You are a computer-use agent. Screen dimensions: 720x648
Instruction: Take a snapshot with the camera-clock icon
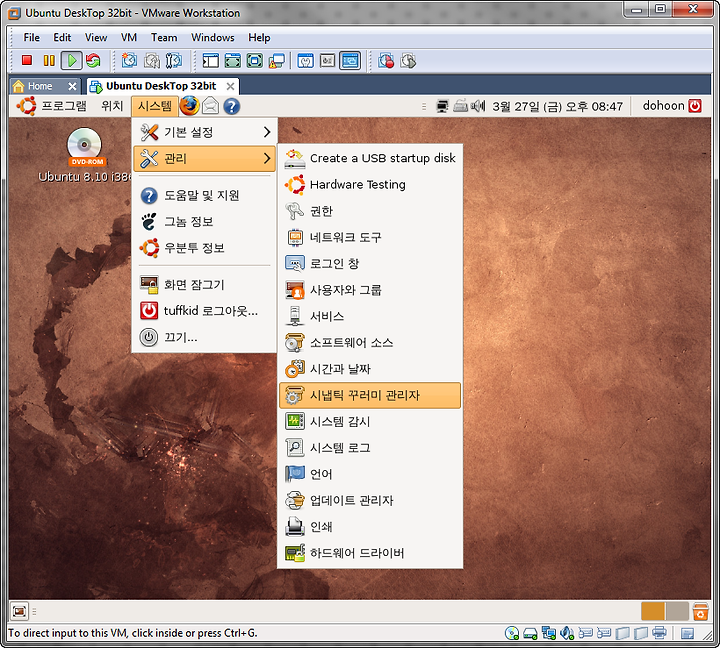(x=129, y=60)
